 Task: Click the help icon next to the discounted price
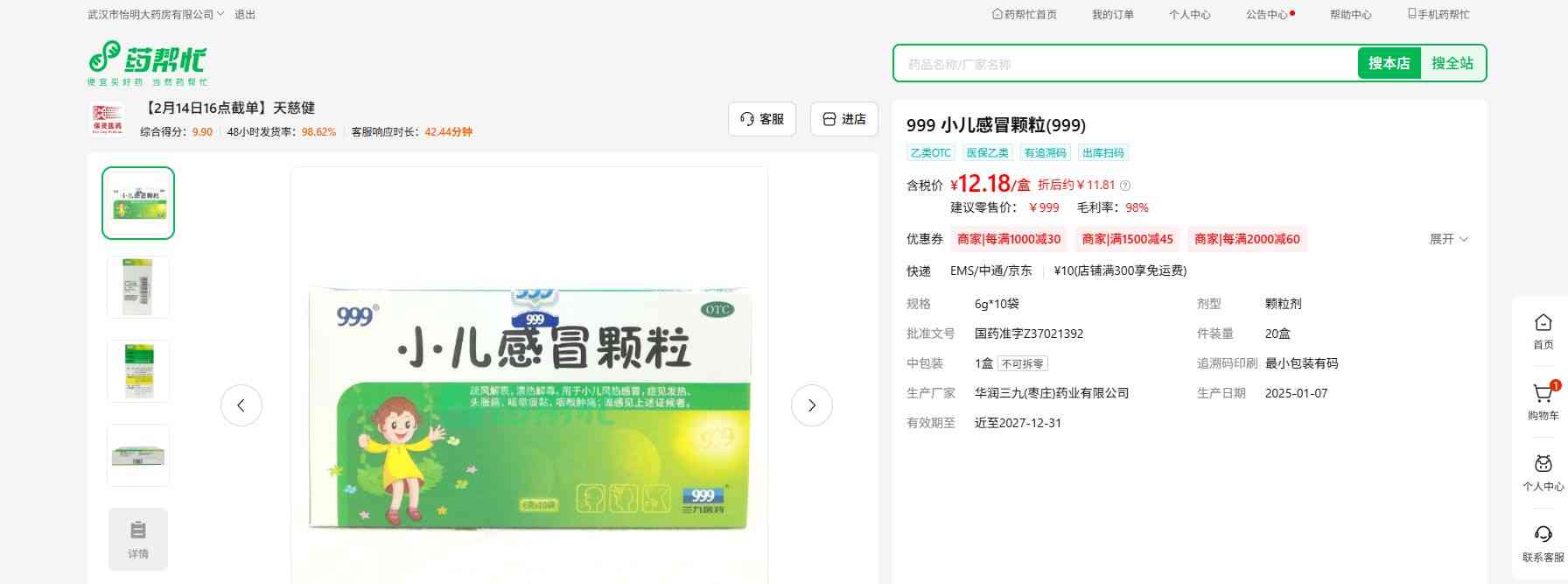coord(1125,186)
